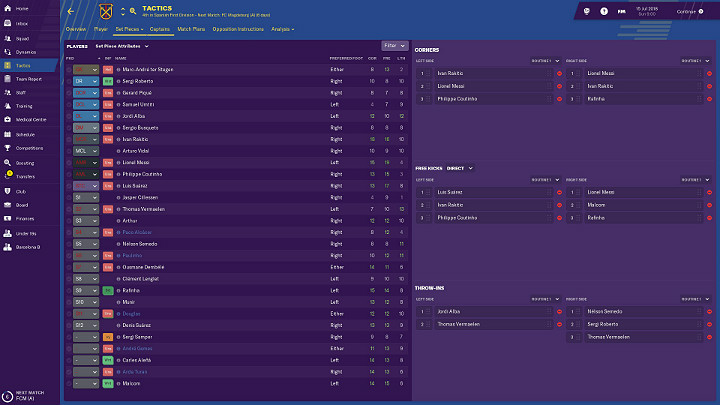The width and height of the screenshot is (720, 405).
Task: Open the GK position dropdown for ter Stegen
Action: (86, 70)
